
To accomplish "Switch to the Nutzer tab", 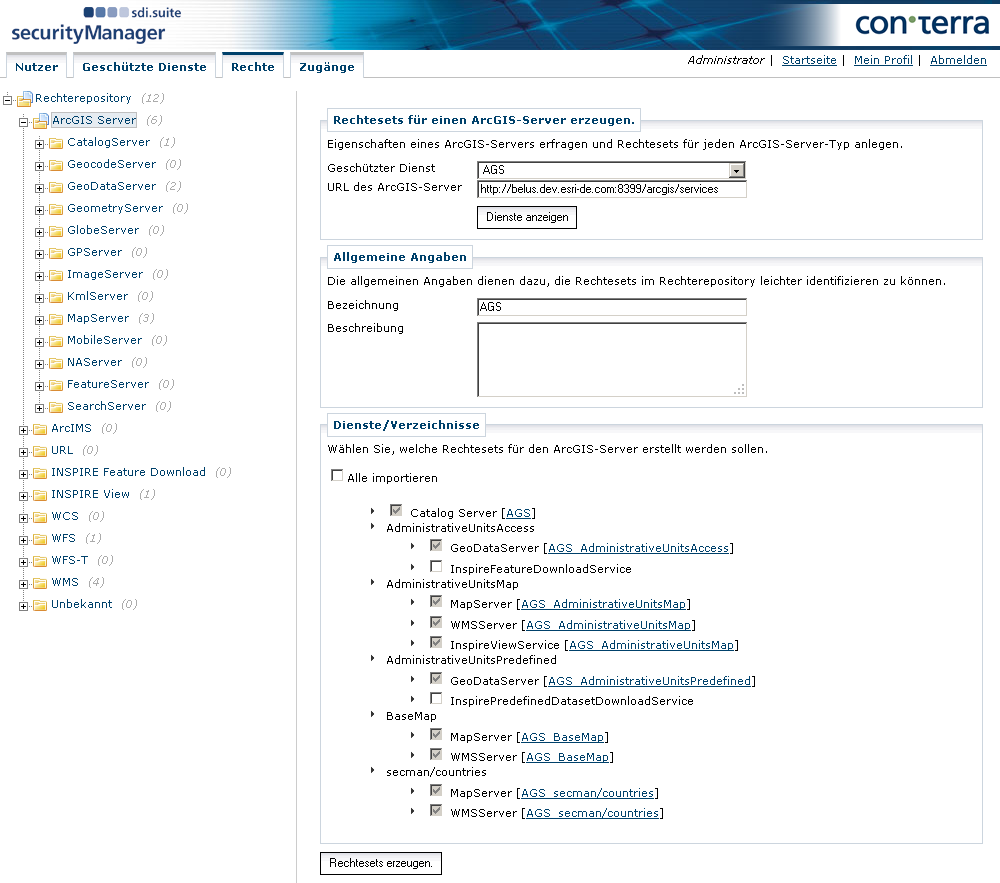I will [x=36, y=67].
